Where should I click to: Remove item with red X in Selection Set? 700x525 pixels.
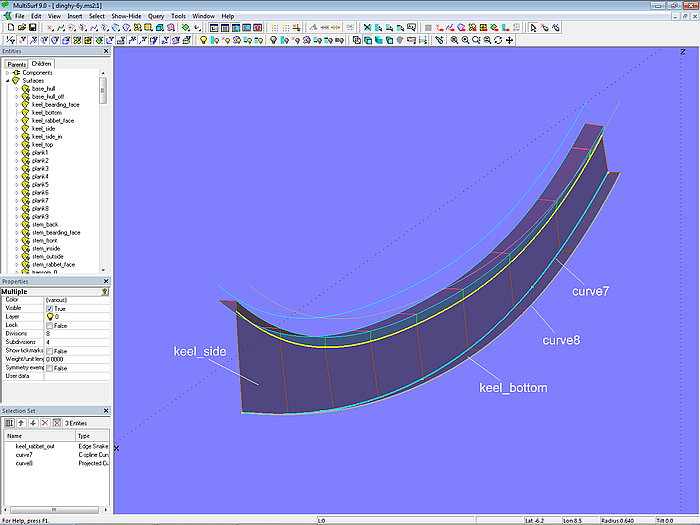44,424
